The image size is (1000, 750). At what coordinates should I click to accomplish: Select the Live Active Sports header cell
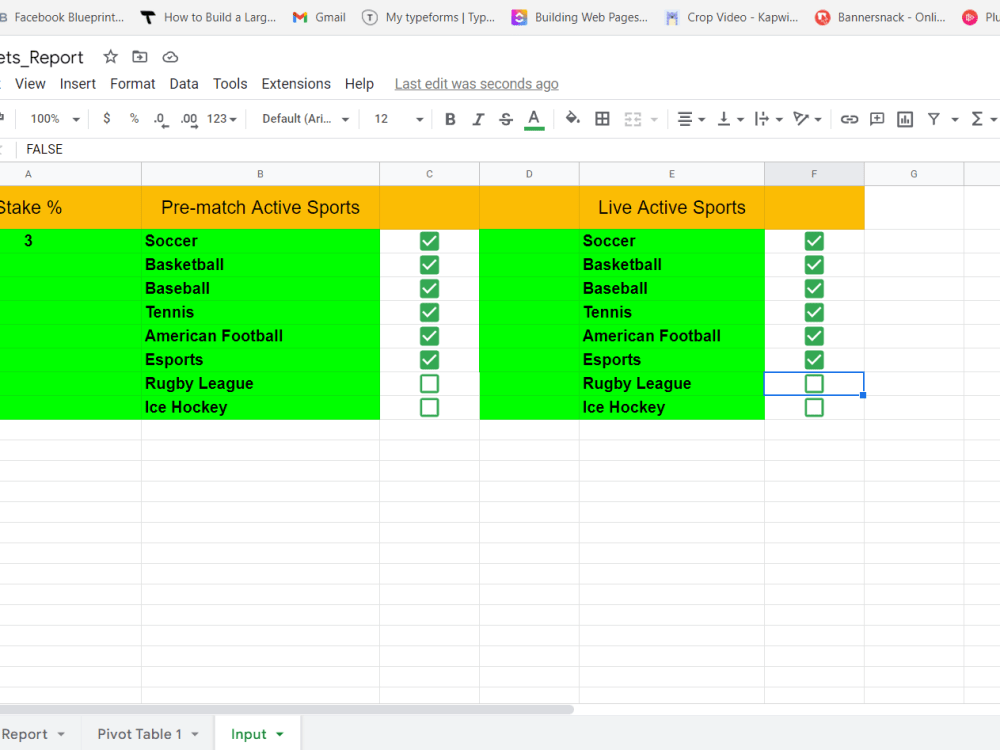(x=672, y=207)
